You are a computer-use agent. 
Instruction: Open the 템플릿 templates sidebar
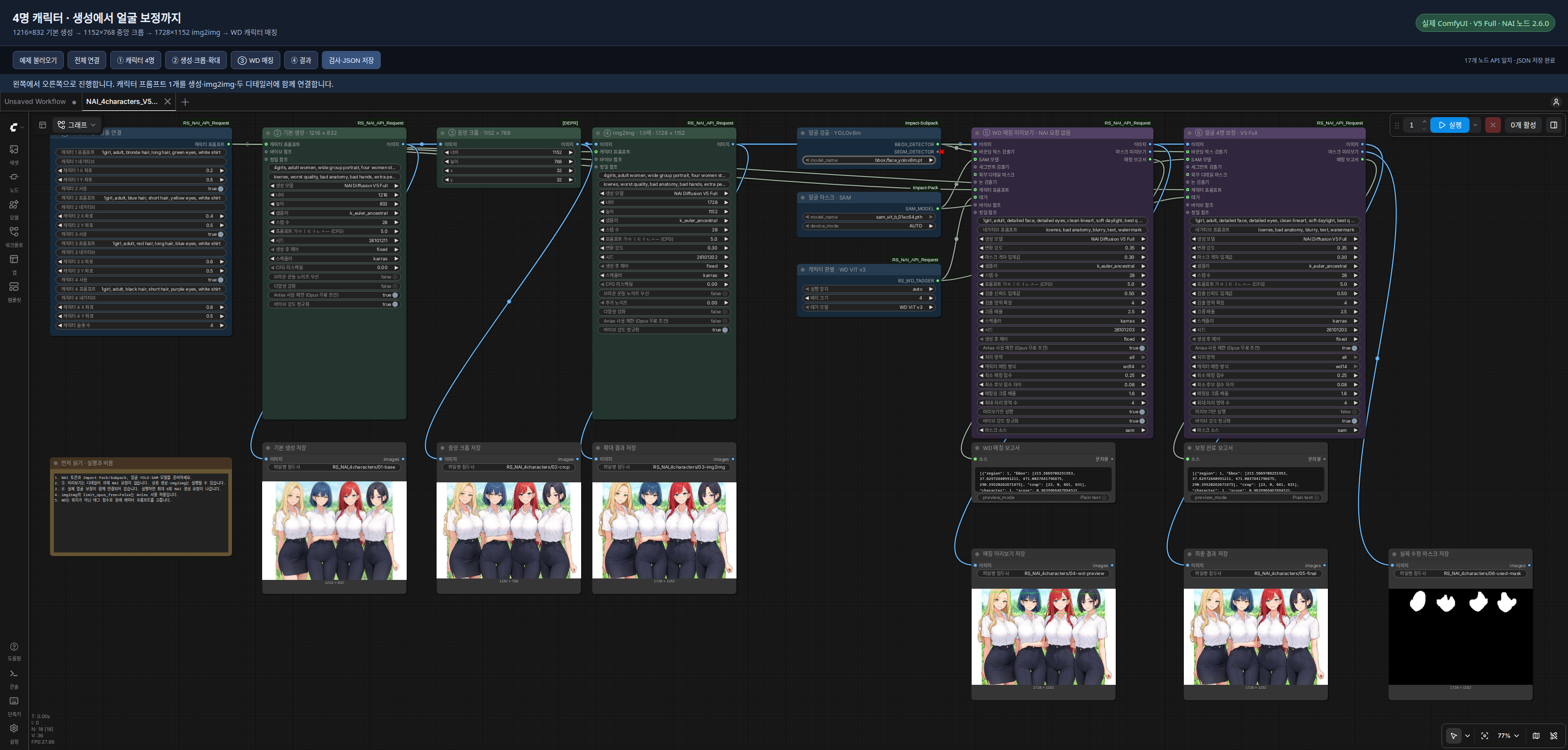point(14,291)
